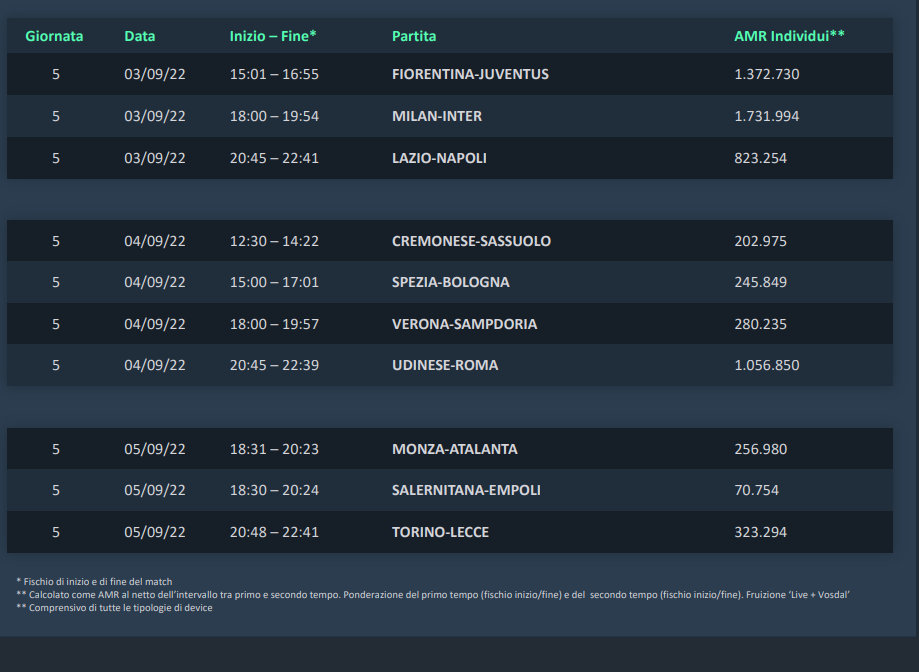Select the date 03/09/22 in the MILAN-INTER row

click(x=155, y=116)
